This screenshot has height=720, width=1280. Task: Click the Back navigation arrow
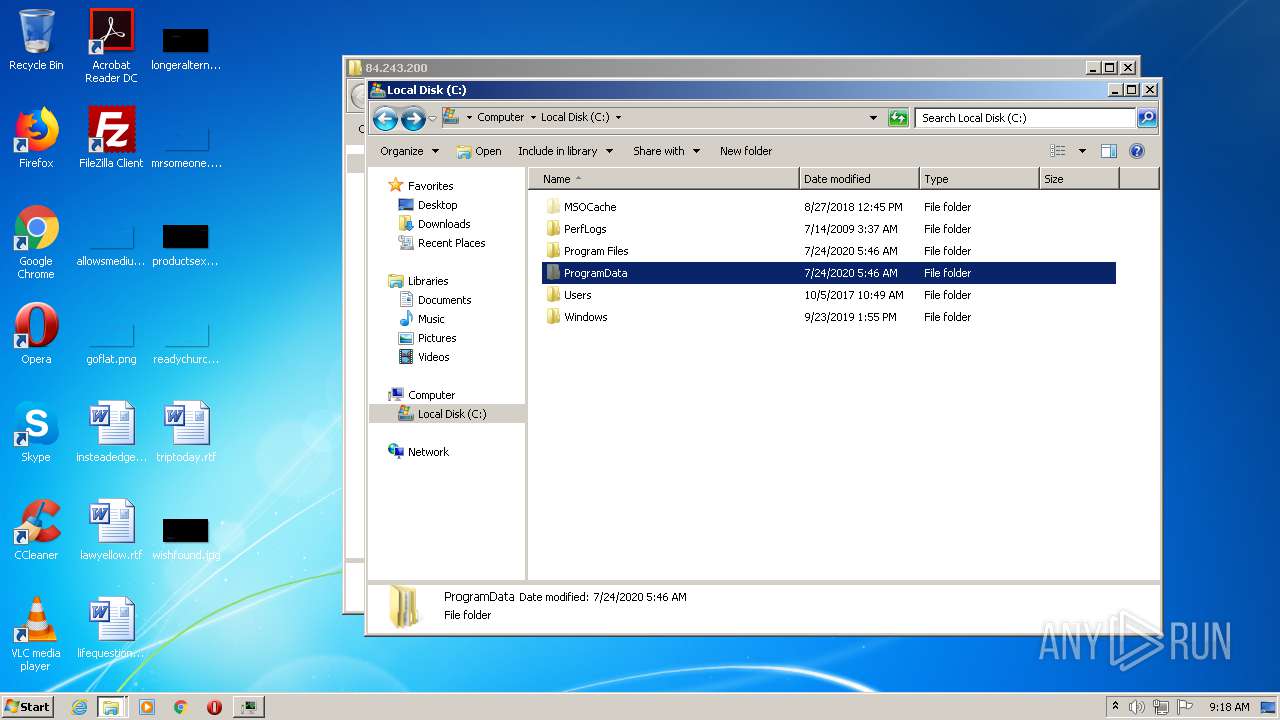[385, 118]
